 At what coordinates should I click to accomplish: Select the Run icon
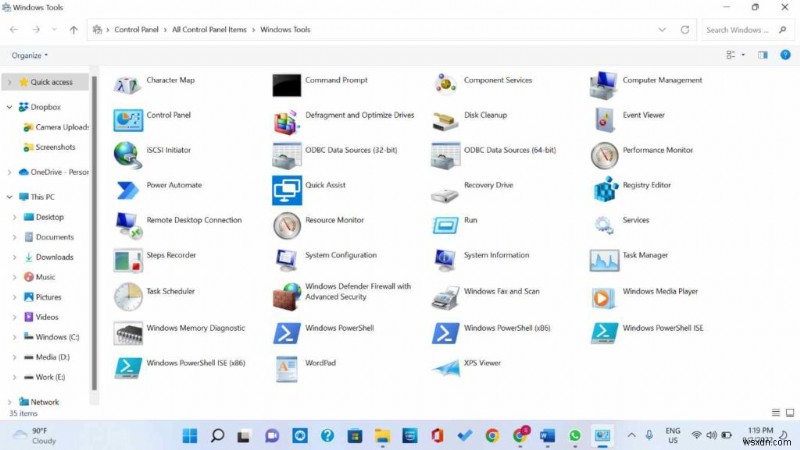tap(445, 225)
